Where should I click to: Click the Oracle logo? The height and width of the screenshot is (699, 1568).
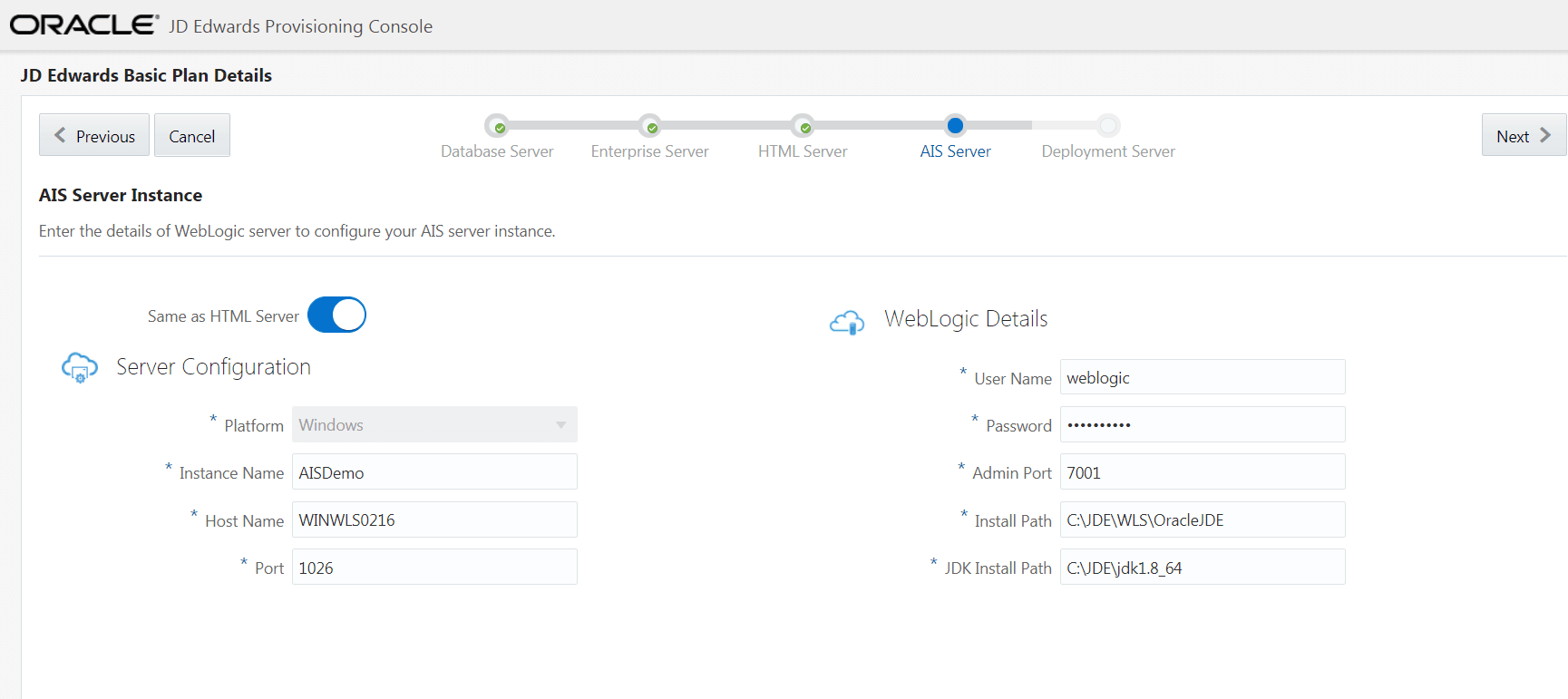pos(84,24)
